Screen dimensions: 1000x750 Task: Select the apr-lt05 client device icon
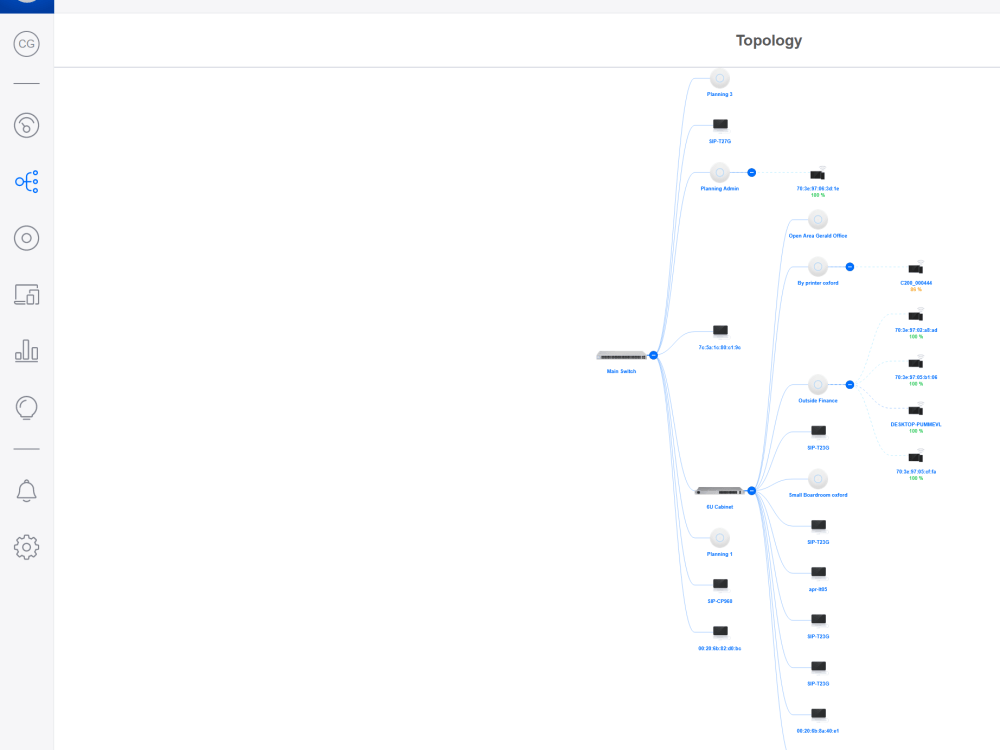click(x=818, y=573)
